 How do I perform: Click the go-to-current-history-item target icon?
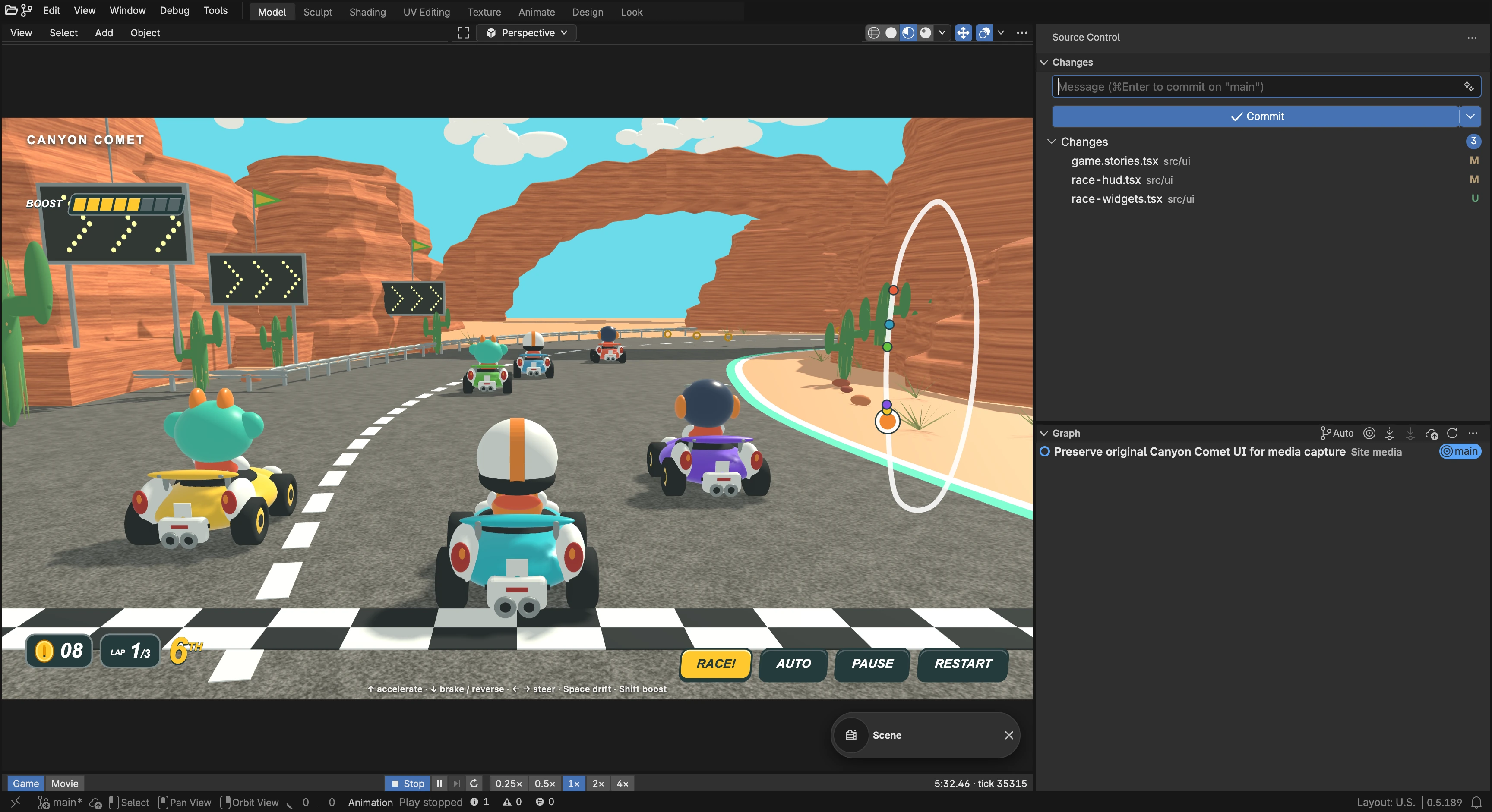(x=1369, y=433)
